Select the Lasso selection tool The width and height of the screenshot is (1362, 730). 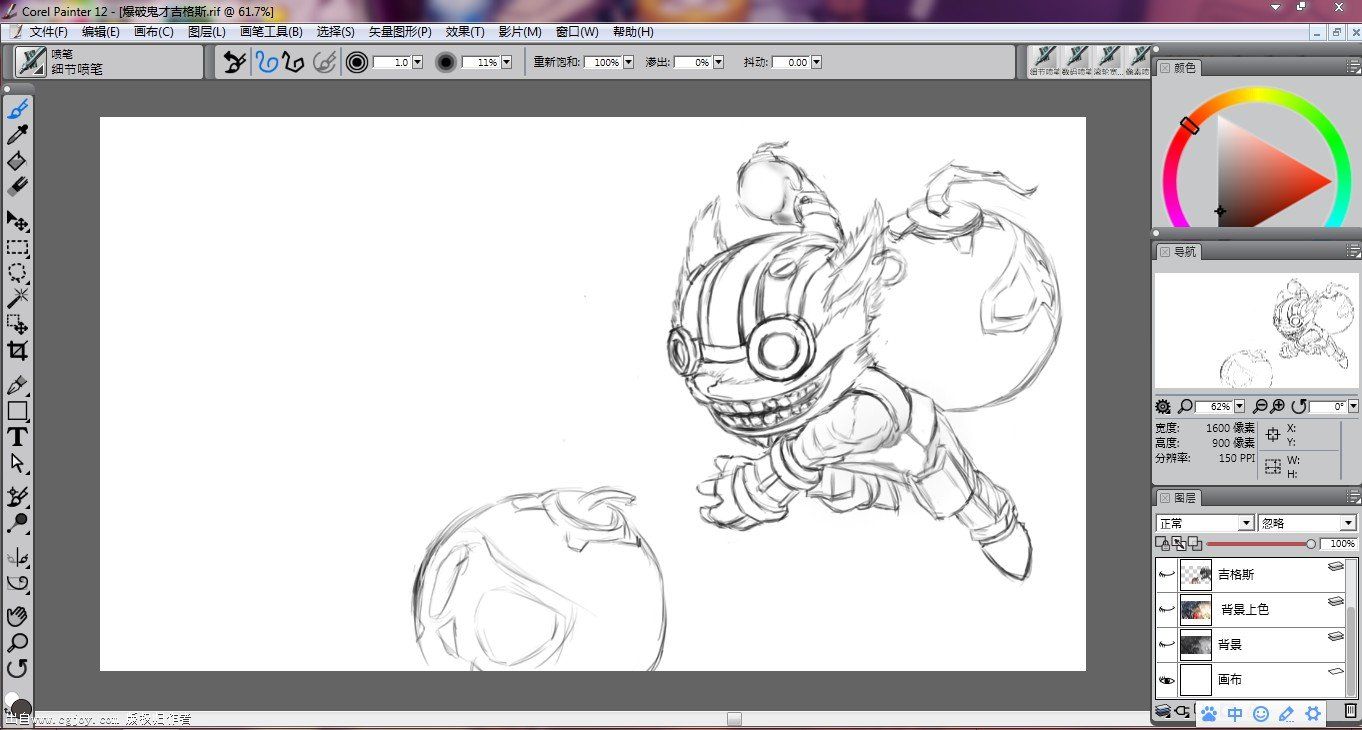[x=17, y=273]
